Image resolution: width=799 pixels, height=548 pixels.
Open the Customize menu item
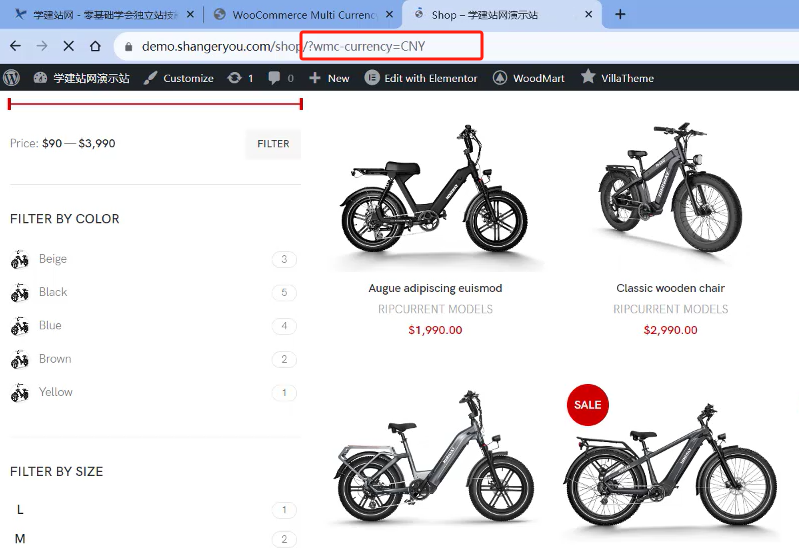point(179,78)
